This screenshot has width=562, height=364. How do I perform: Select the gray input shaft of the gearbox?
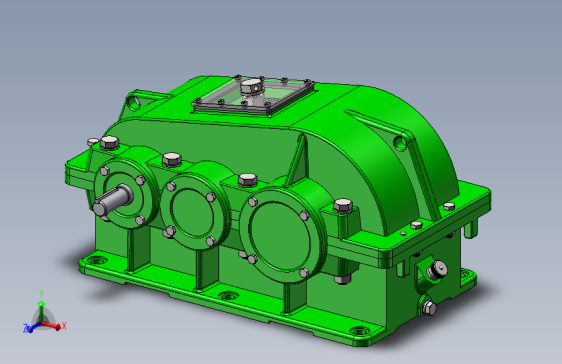pyautogui.click(x=113, y=201)
